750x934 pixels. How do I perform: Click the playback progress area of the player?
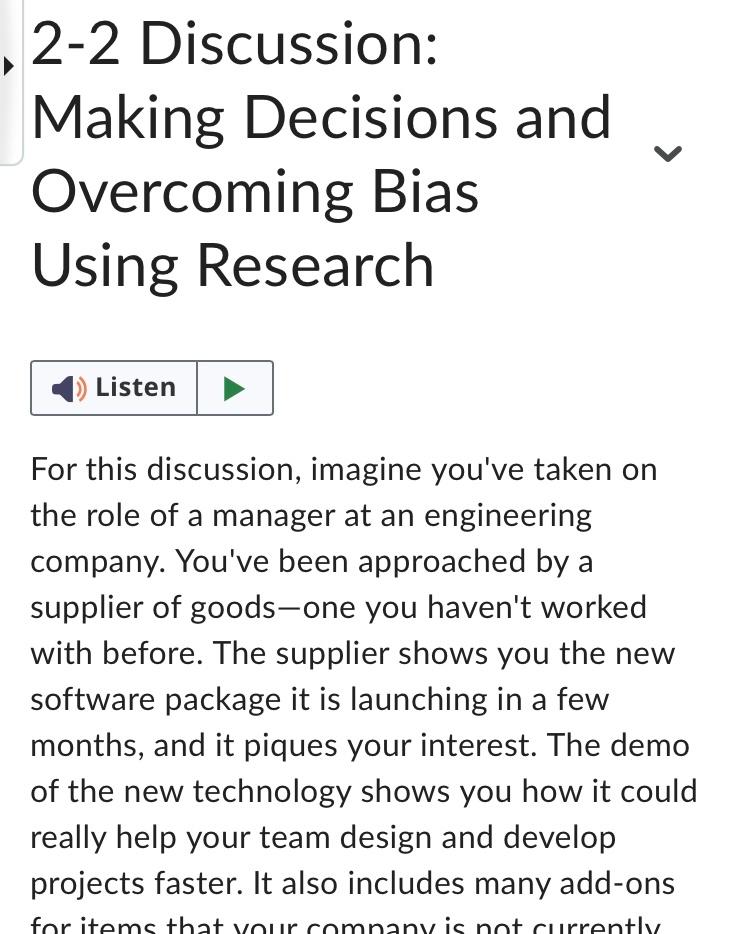point(235,387)
